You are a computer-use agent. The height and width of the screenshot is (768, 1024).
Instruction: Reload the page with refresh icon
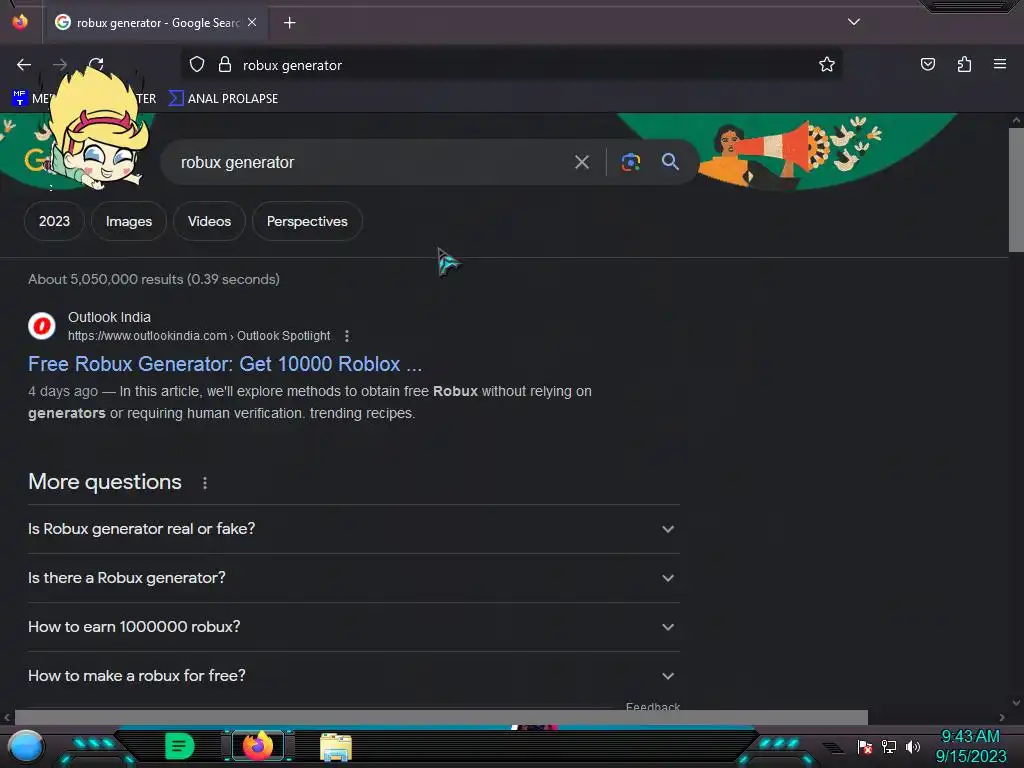(x=97, y=64)
